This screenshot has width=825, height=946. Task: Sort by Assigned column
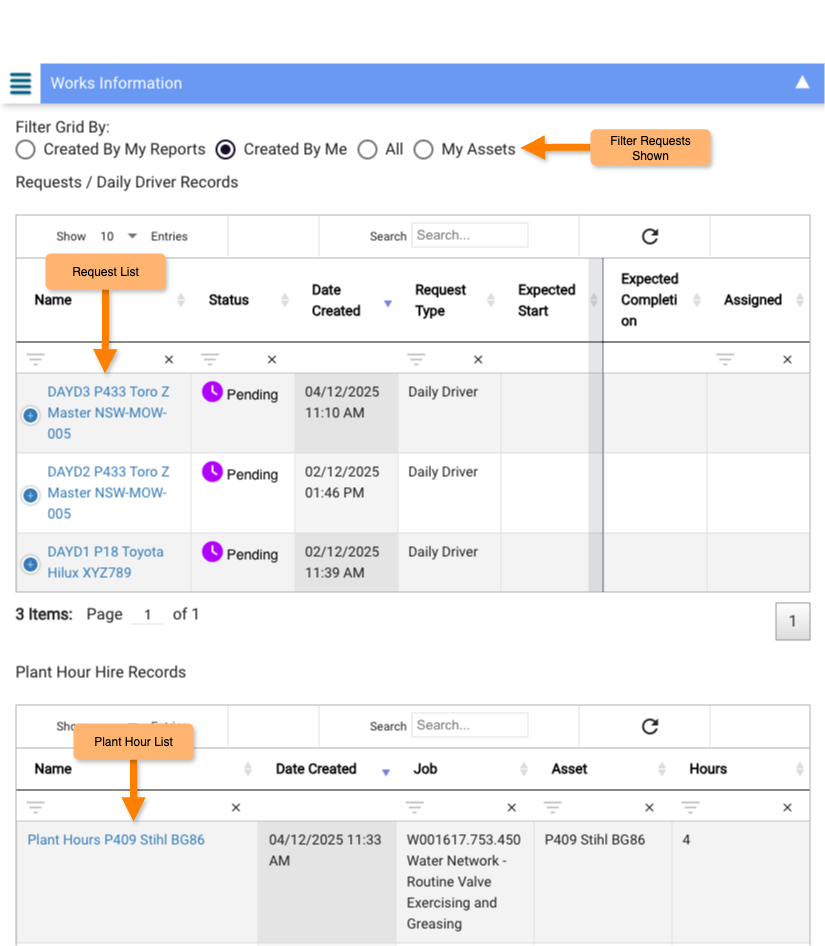pyautogui.click(x=800, y=299)
